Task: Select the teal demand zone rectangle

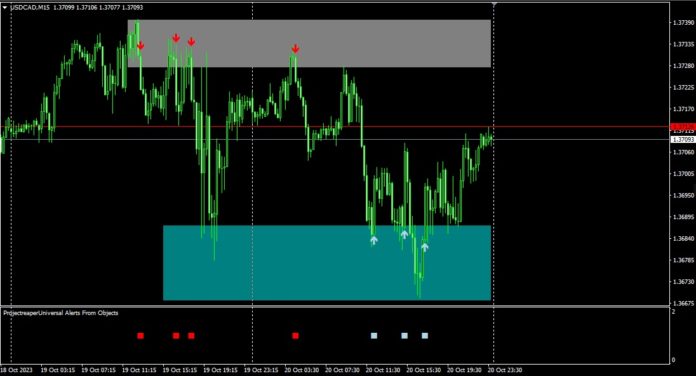Action: tap(327, 263)
